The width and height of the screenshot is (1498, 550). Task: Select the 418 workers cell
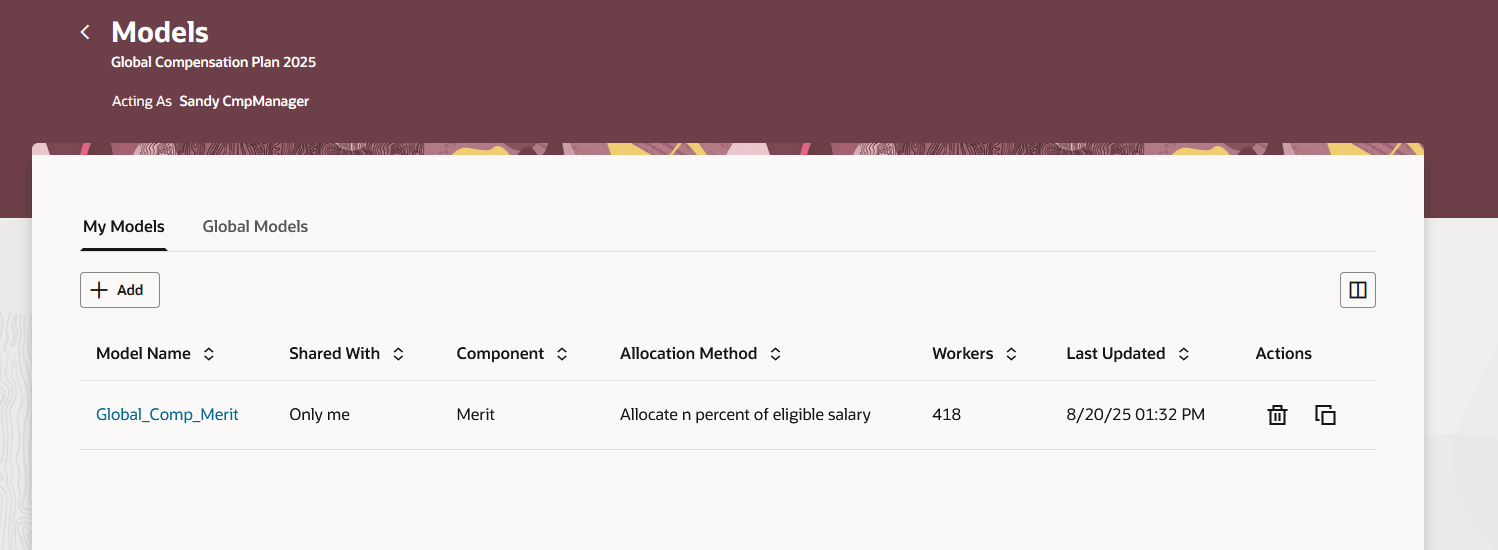pyautogui.click(x=946, y=414)
